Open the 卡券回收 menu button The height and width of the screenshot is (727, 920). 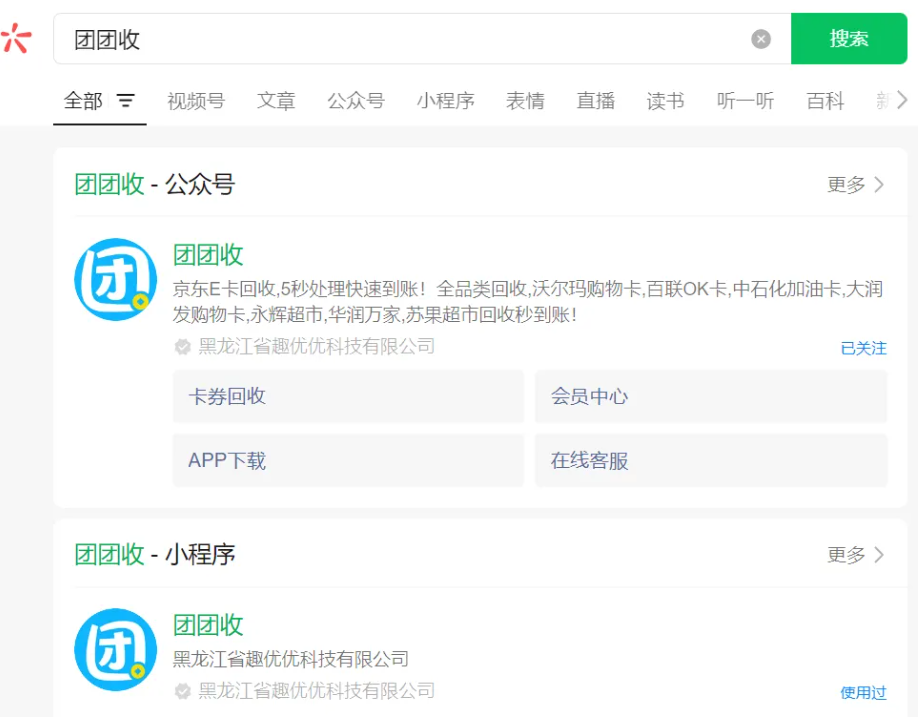(x=348, y=396)
